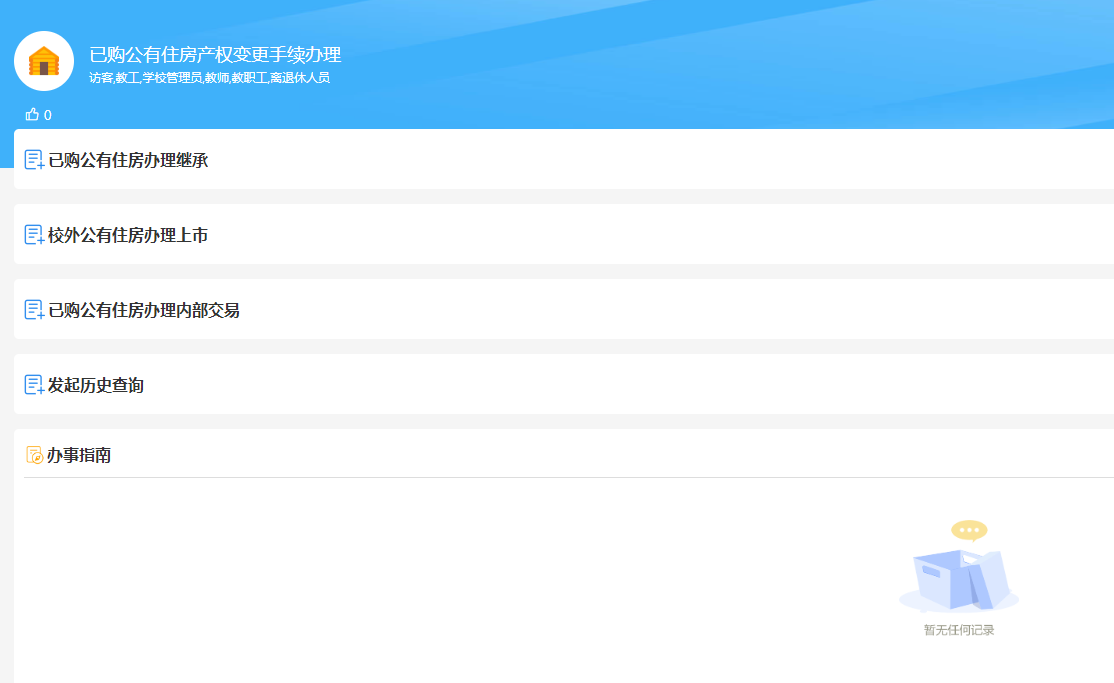This screenshot has width=1114, height=683.
Task: Select the 办事指南 section heading
Action: tap(79, 455)
